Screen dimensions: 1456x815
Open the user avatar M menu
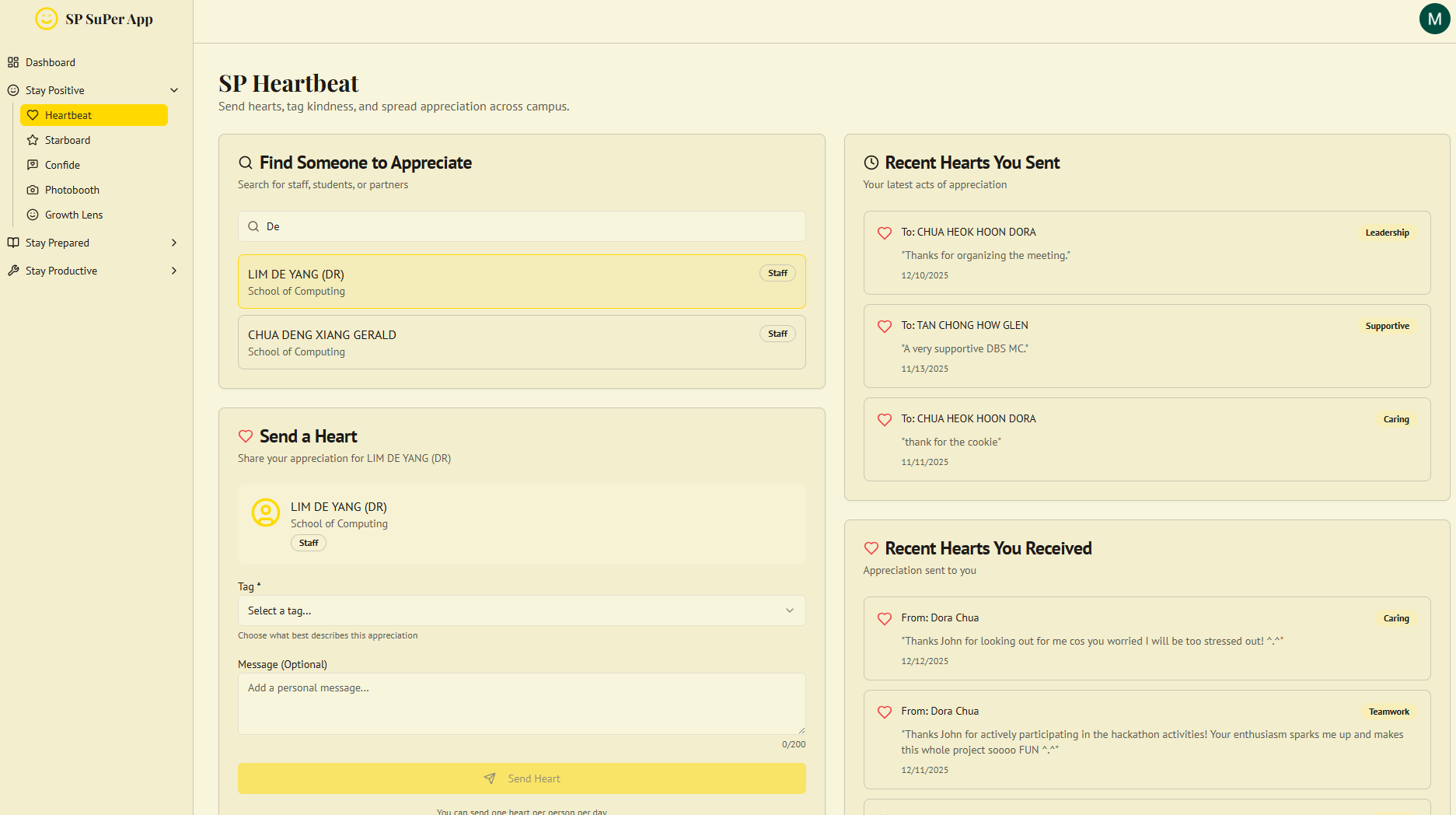pyautogui.click(x=1434, y=19)
